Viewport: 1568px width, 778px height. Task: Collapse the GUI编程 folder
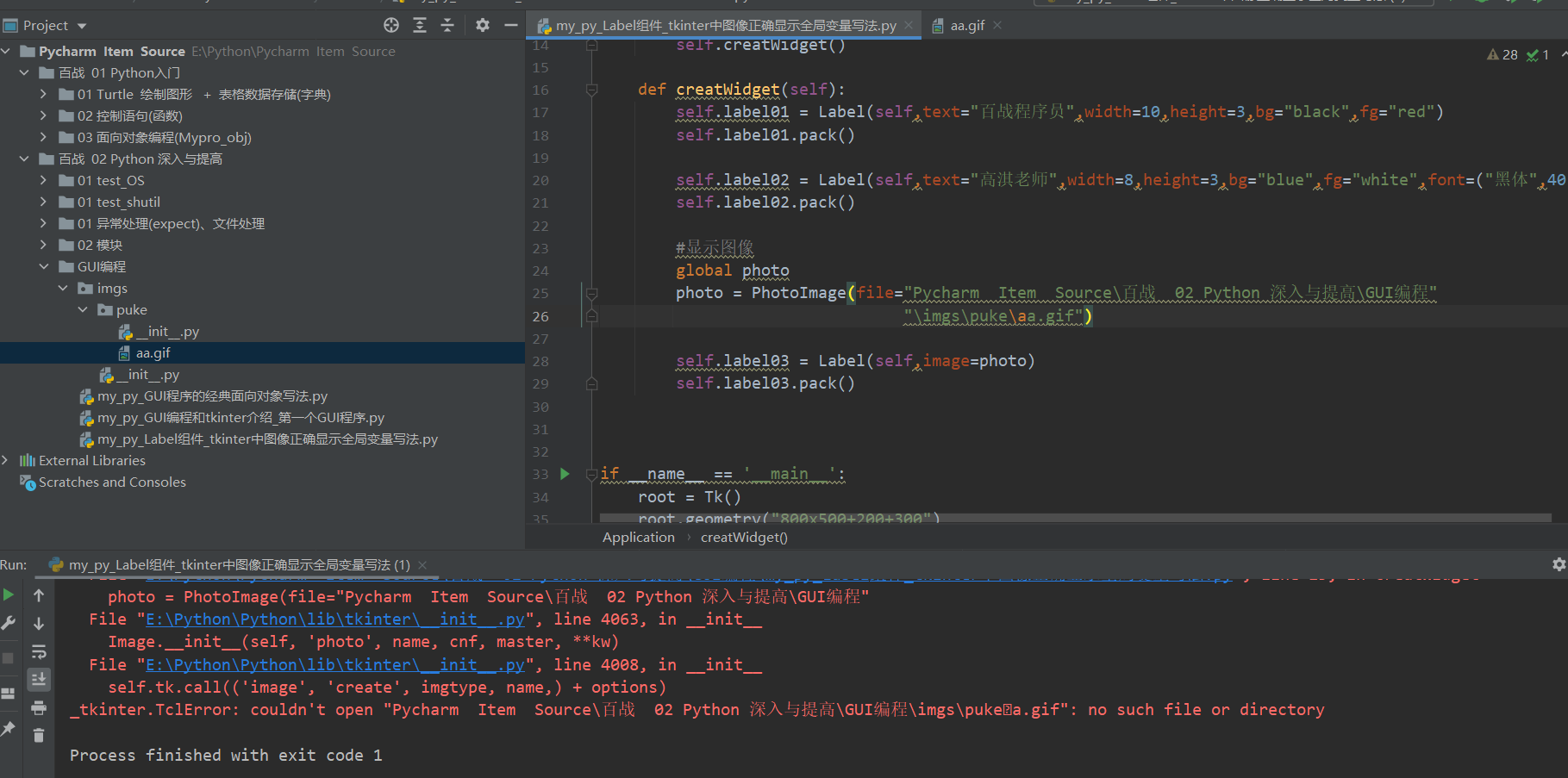coord(44,267)
